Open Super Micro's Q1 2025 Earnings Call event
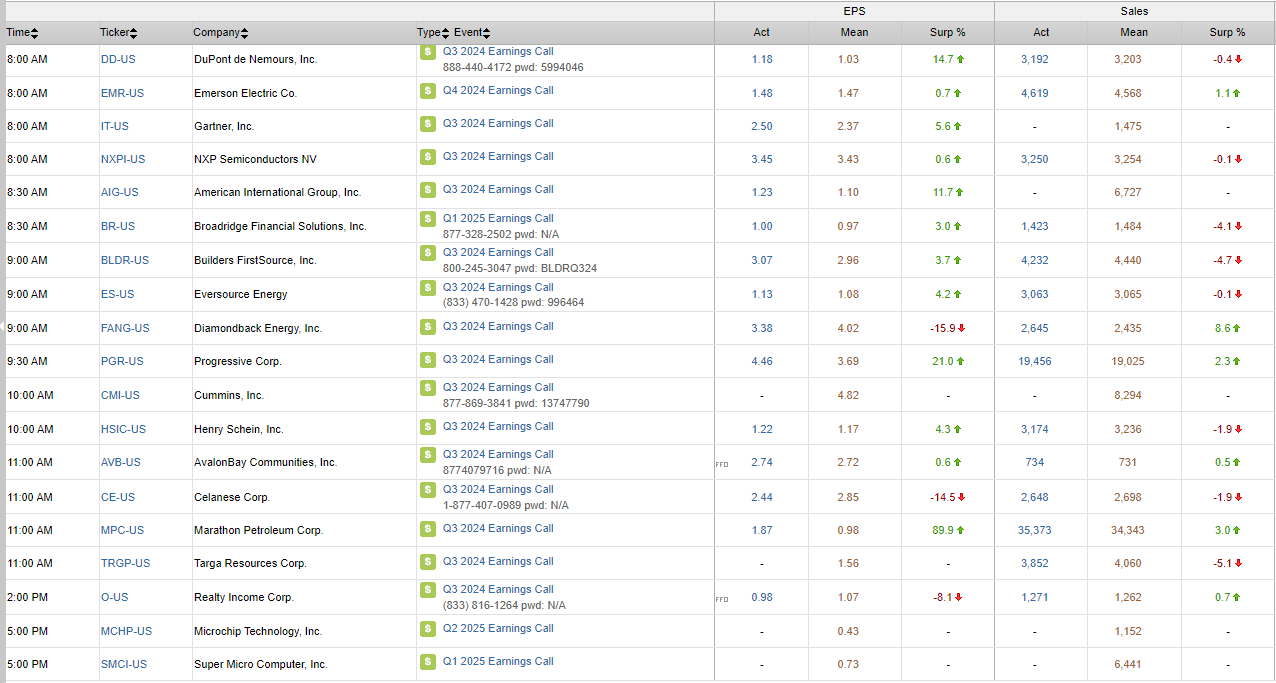This screenshot has height=683, width=1276. 498,661
